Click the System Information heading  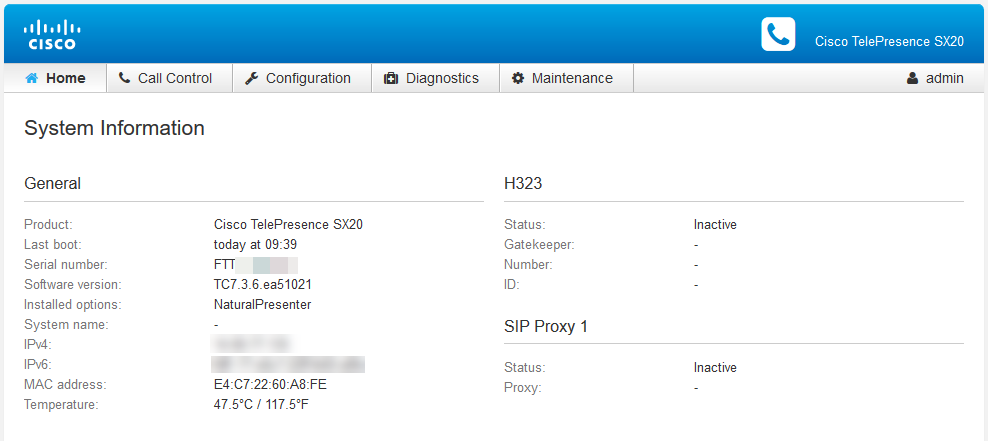point(114,128)
